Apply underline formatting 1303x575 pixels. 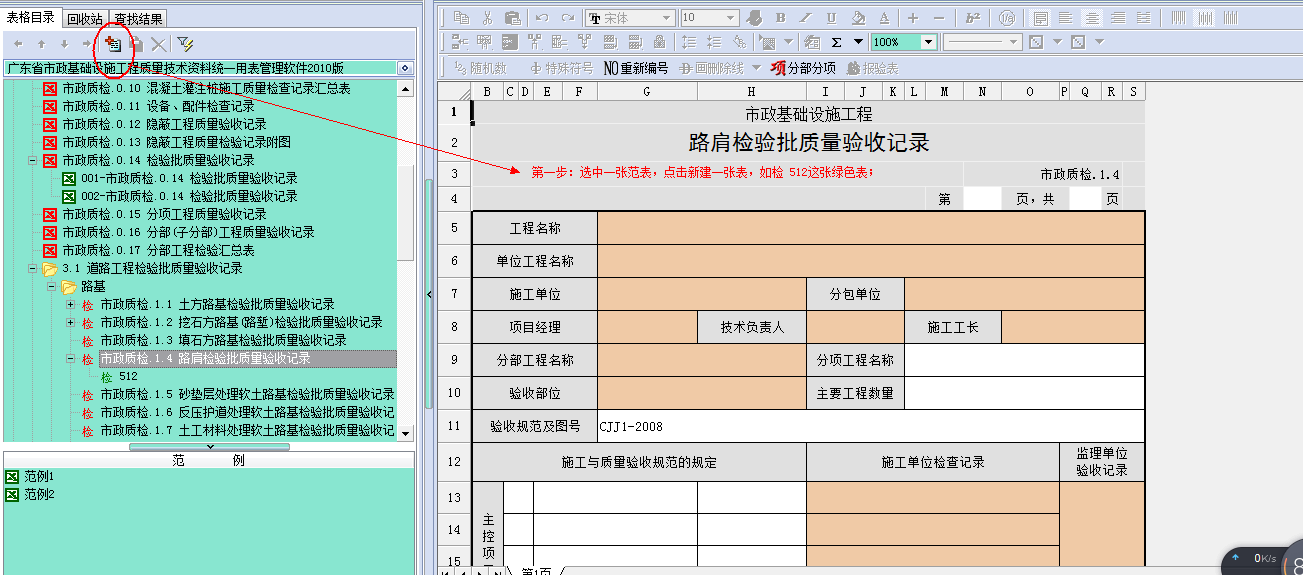coord(831,18)
